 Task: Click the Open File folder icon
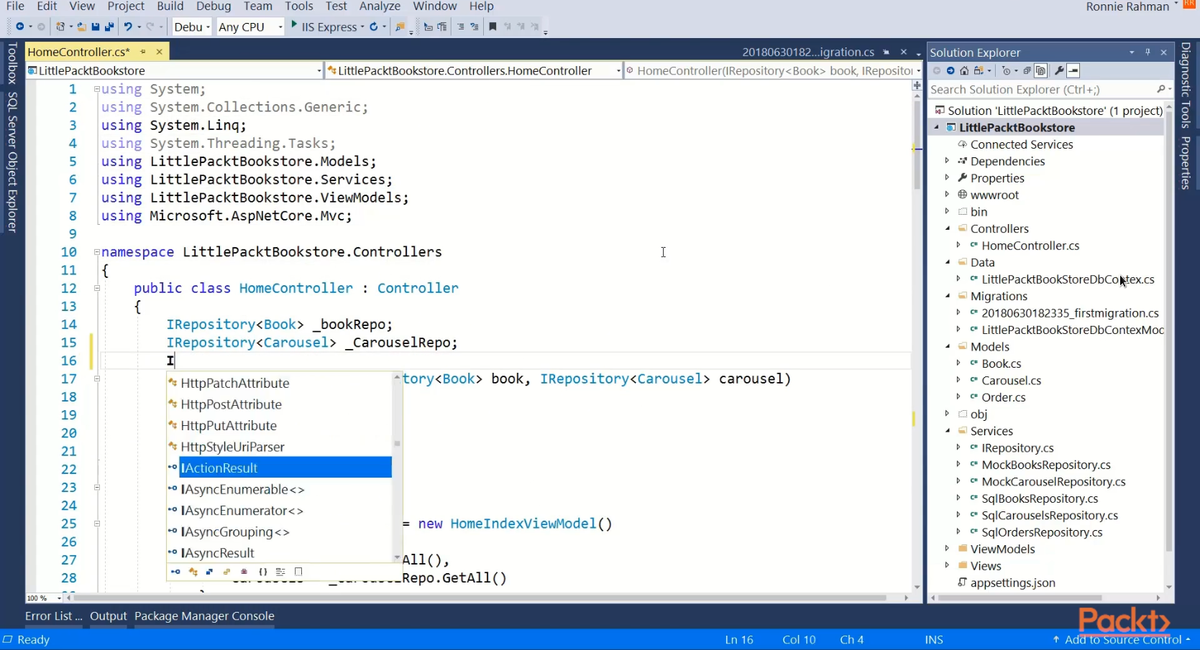click(82, 27)
